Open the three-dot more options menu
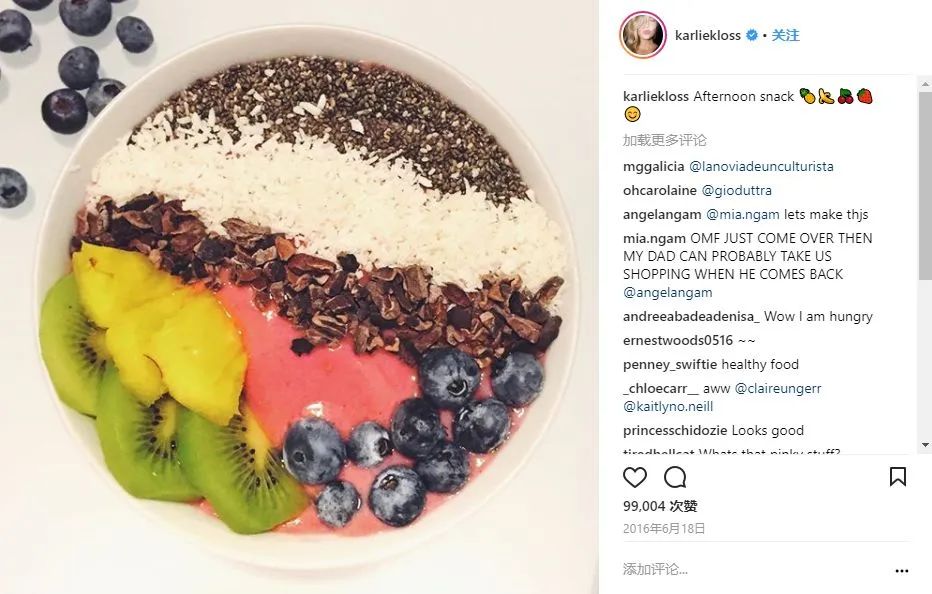 click(902, 571)
